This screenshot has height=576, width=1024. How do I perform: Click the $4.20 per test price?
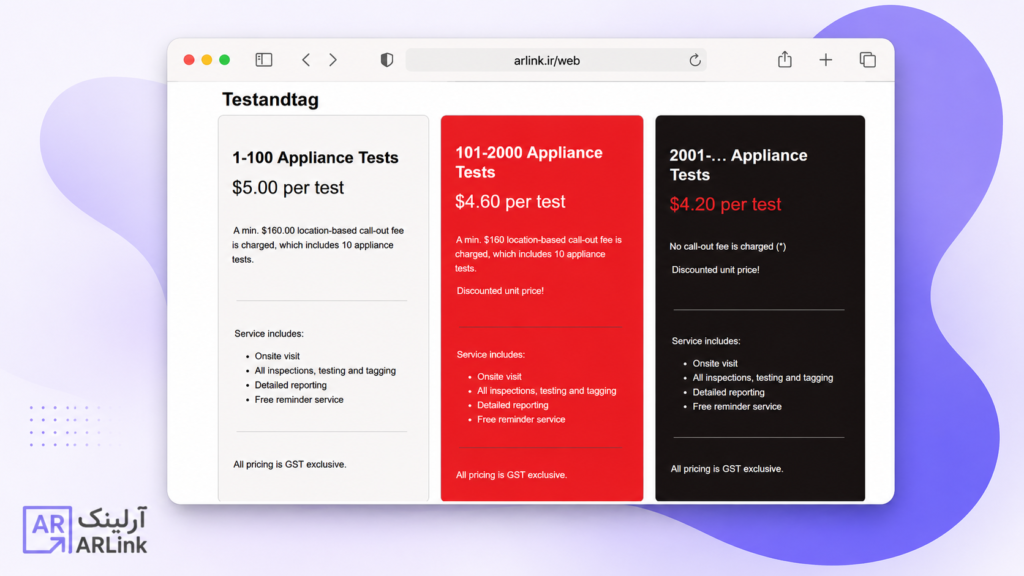coord(725,204)
